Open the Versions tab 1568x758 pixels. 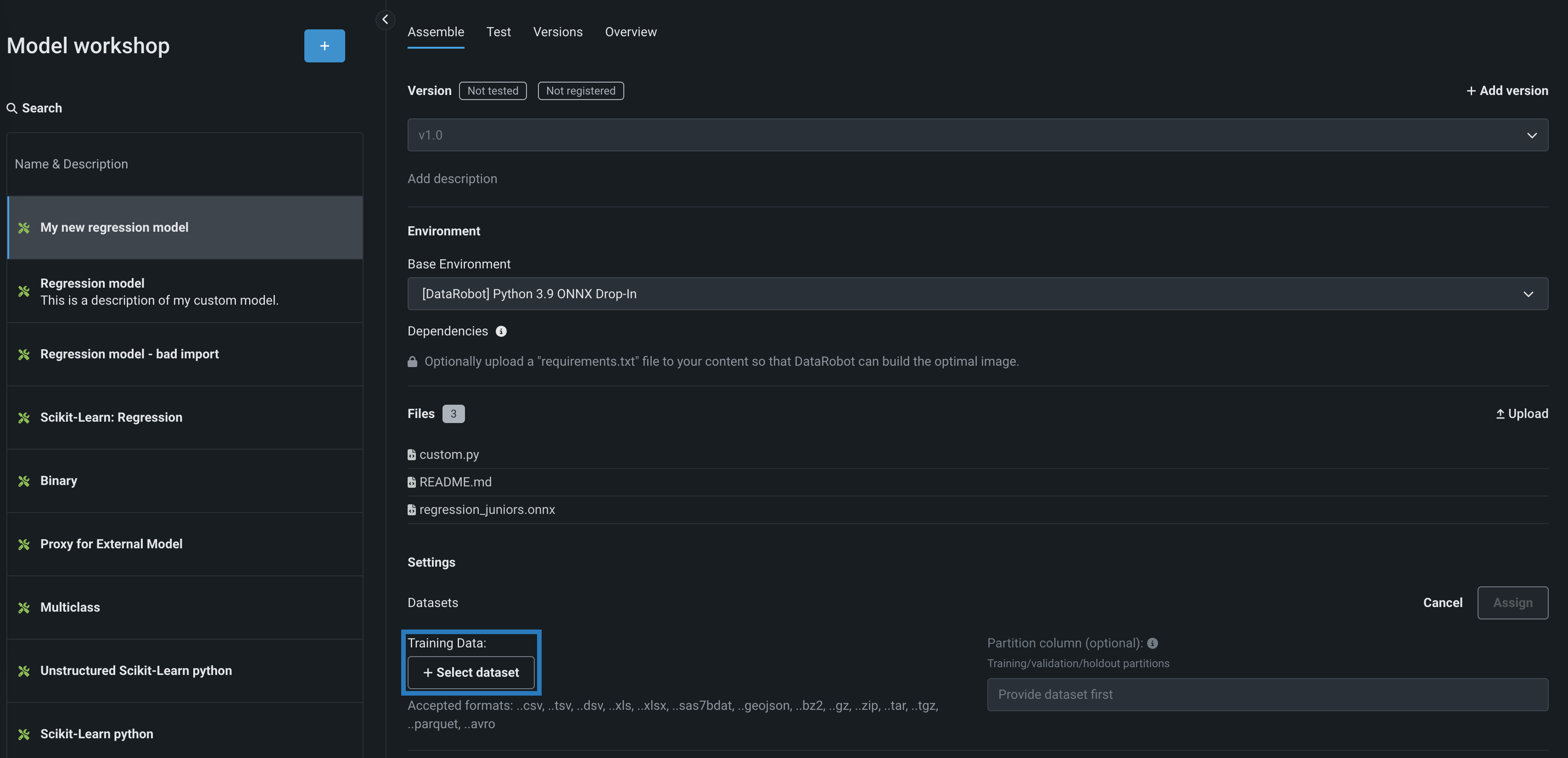tap(558, 32)
